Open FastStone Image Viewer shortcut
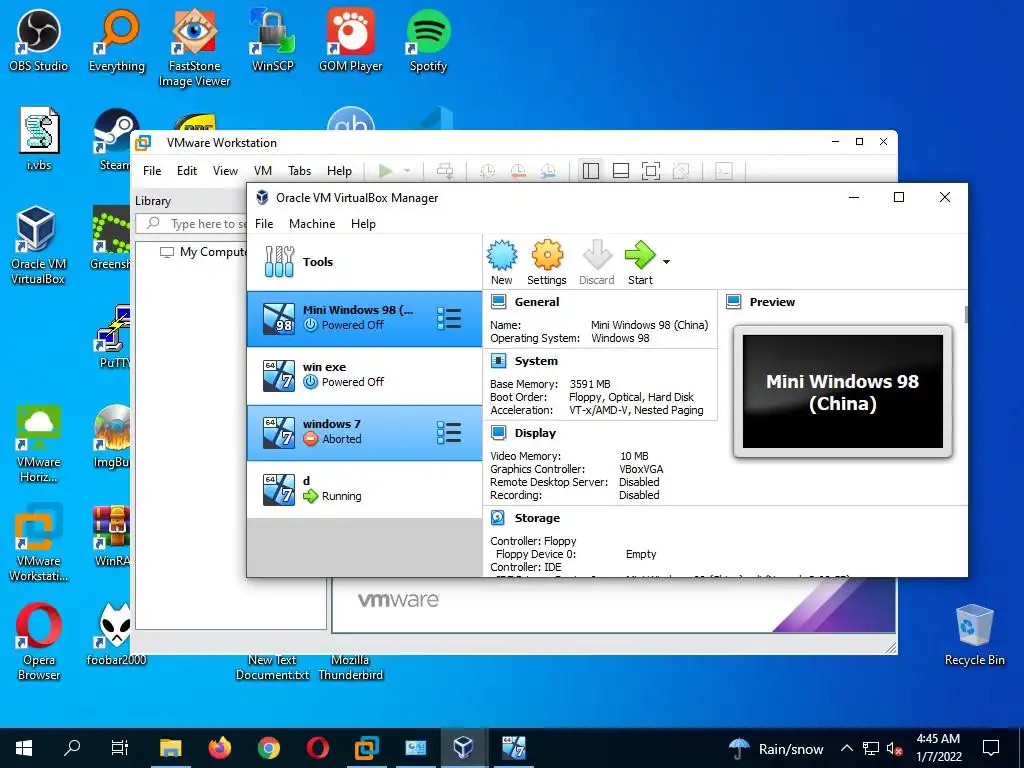The height and width of the screenshot is (768, 1024). tap(195, 48)
